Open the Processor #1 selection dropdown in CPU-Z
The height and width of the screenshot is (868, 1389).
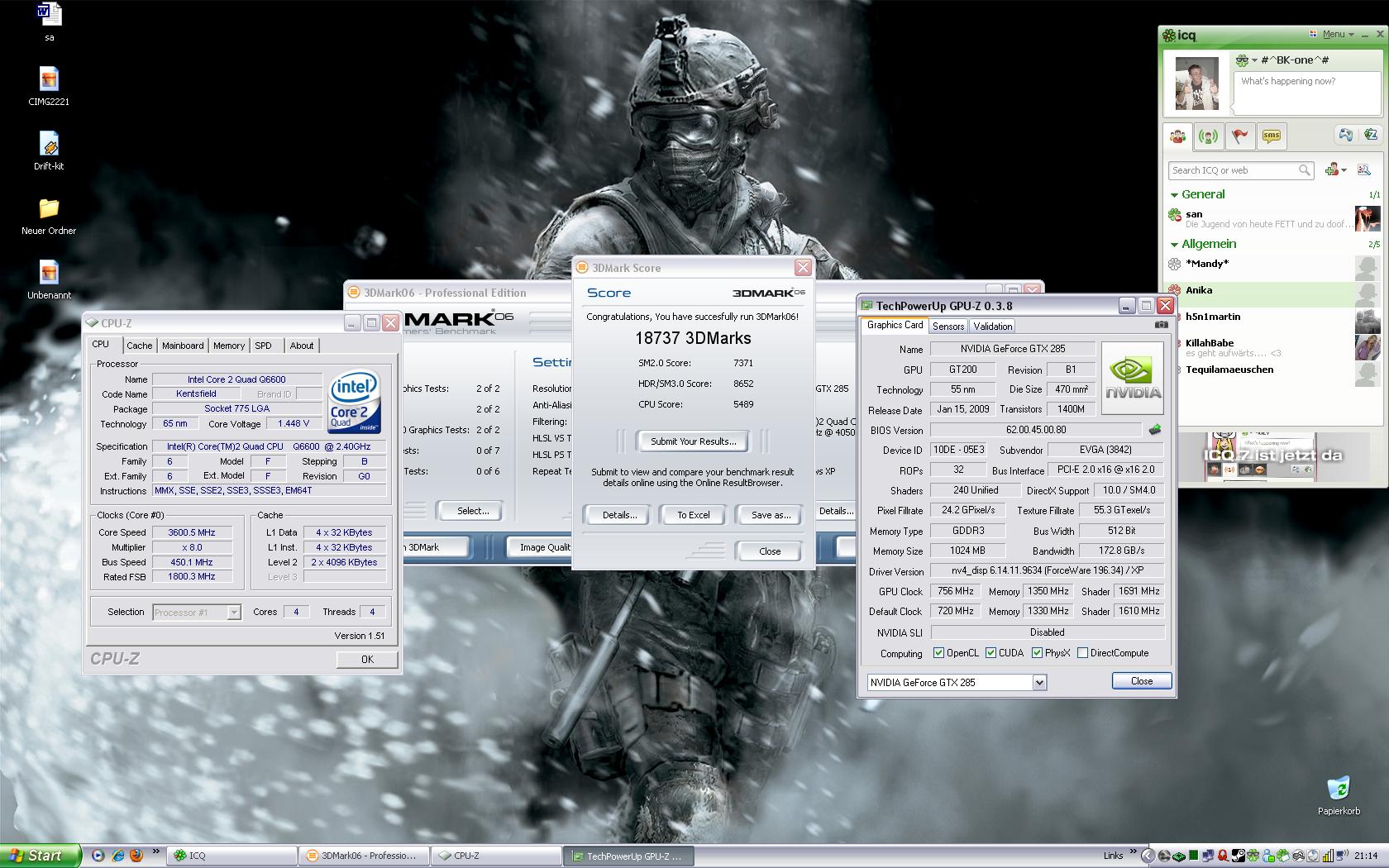click(234, 613)
